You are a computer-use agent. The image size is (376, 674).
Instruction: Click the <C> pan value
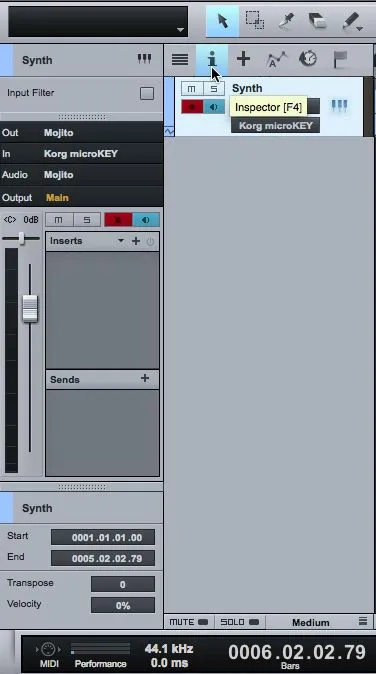[x=10, y=220]
